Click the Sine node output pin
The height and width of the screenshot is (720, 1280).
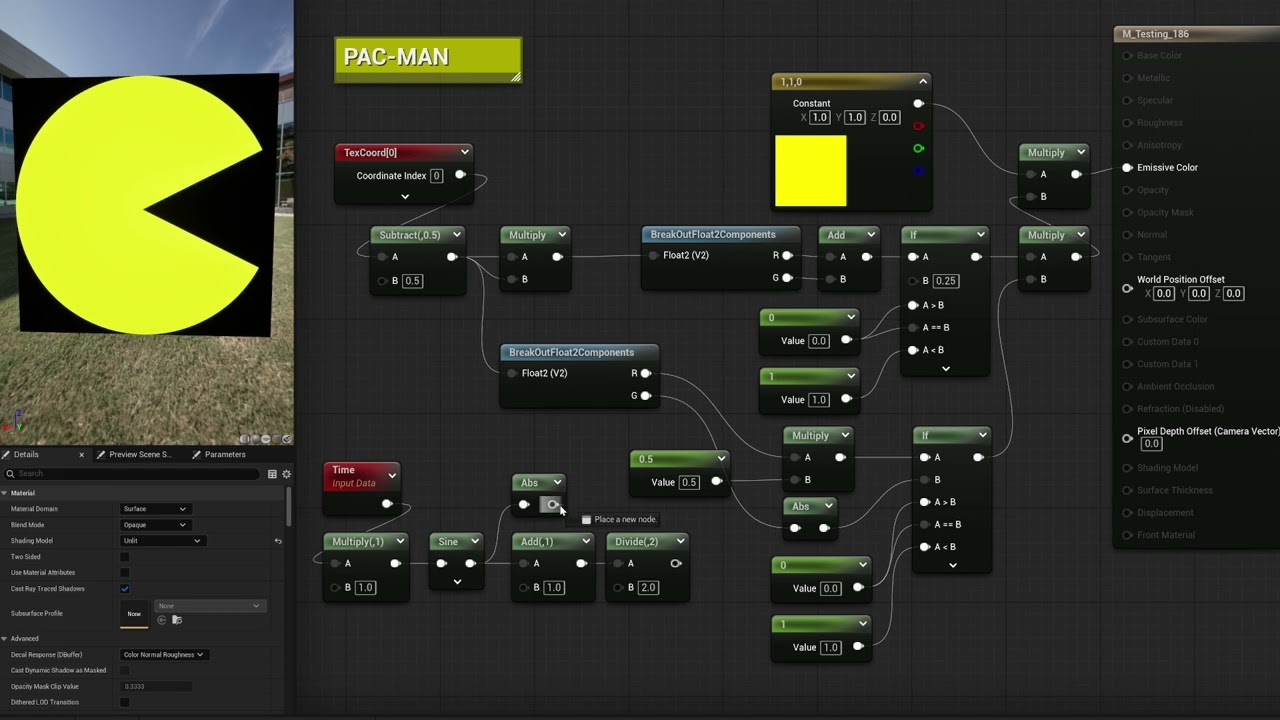coord(470,564)
